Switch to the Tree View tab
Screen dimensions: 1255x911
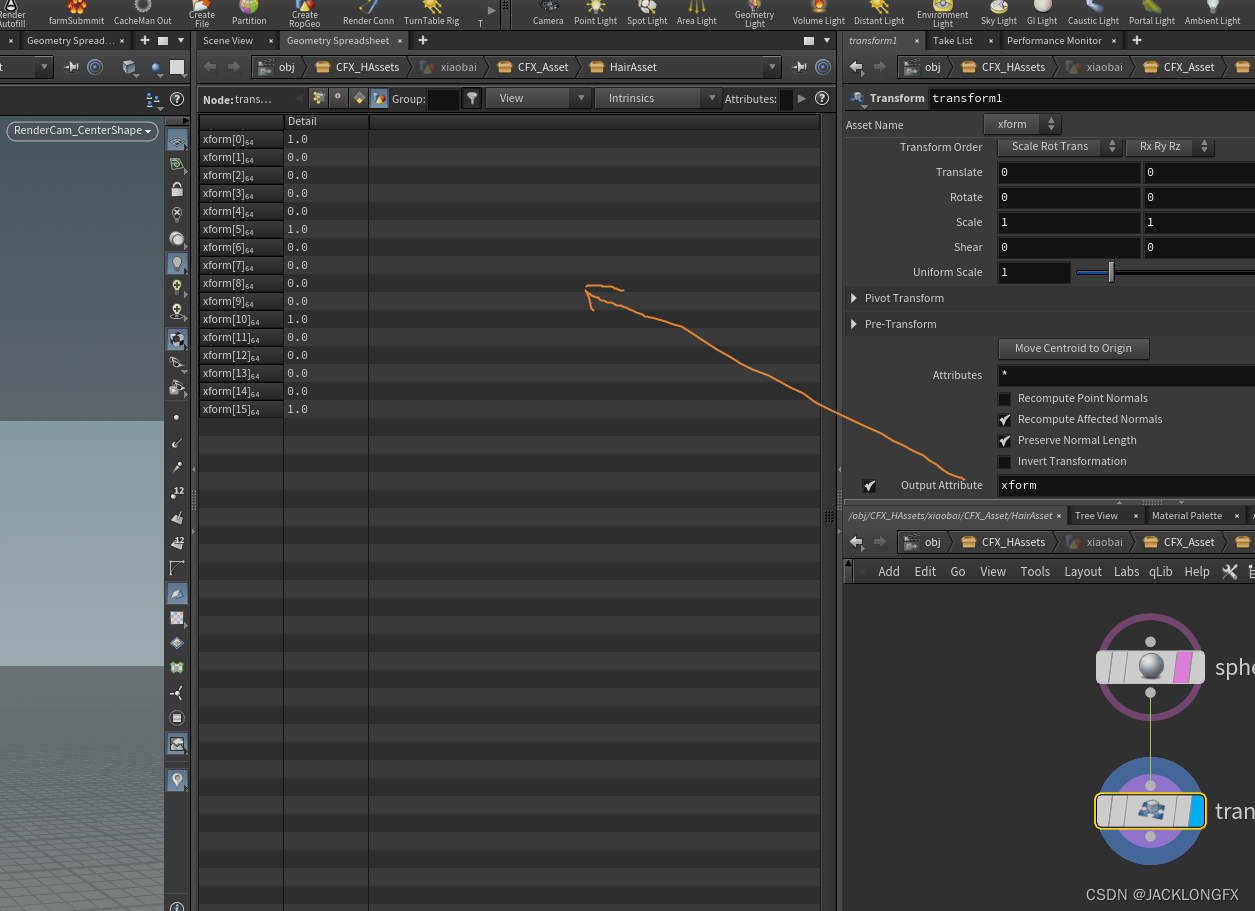pos(1096,515)
